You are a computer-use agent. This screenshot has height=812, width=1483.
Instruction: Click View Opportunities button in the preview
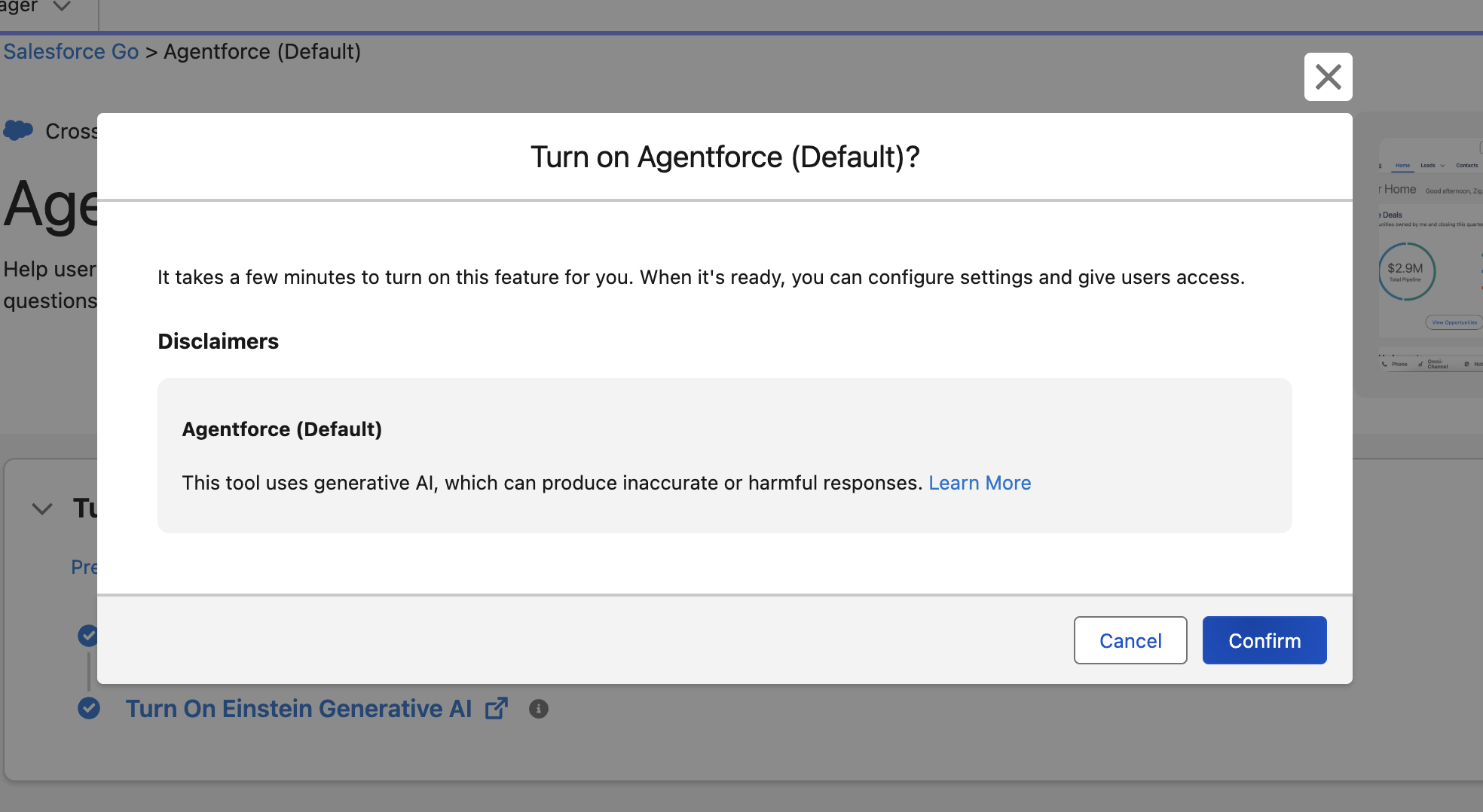point(1454,322)
